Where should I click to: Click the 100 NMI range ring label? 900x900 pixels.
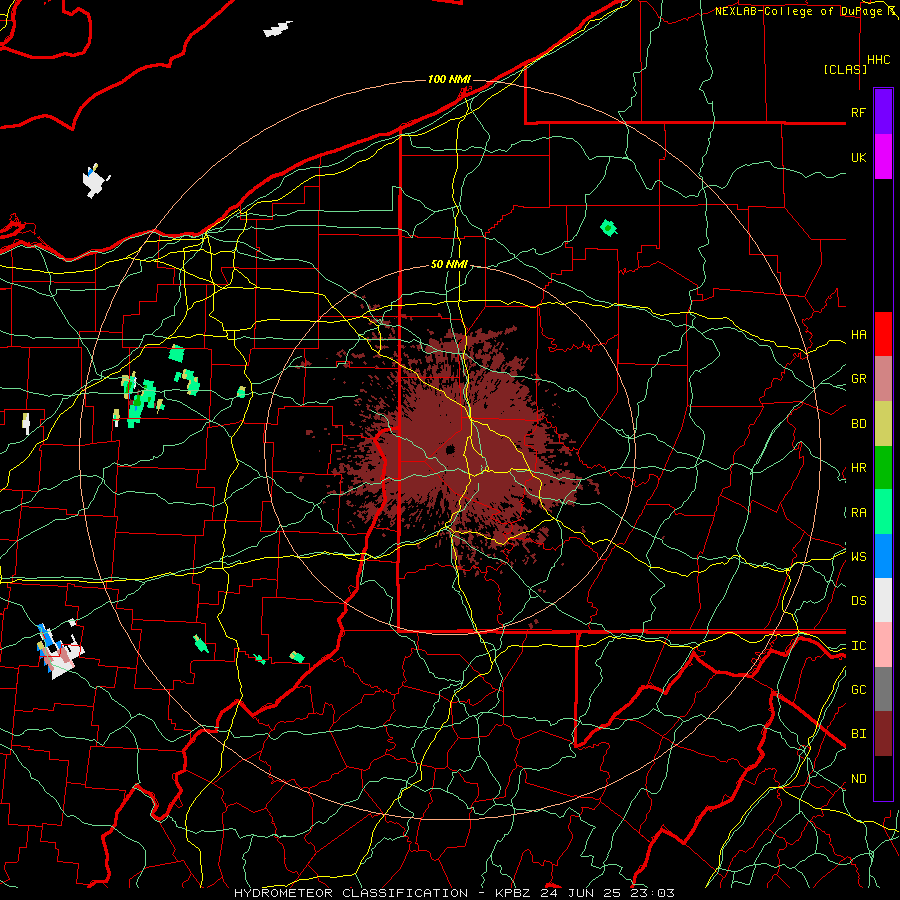449,79
